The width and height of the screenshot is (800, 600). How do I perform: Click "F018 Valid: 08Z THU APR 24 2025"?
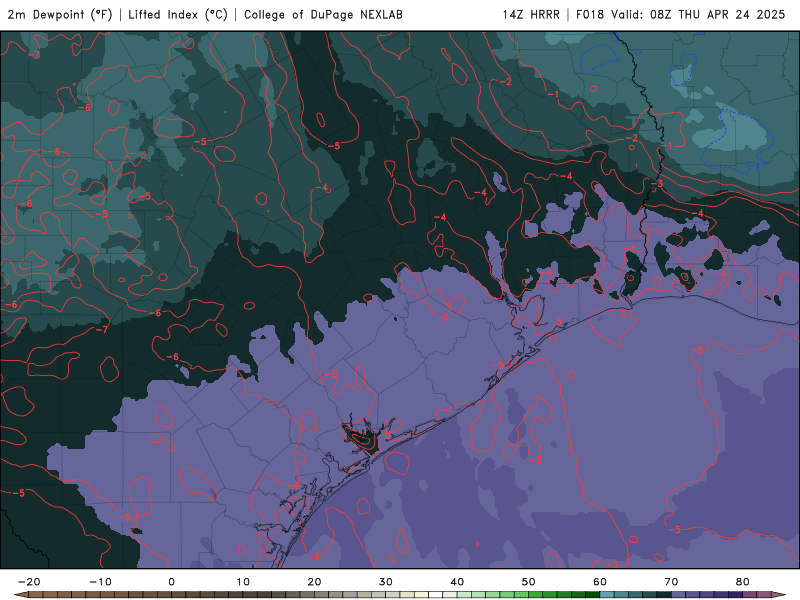[681, 14]
